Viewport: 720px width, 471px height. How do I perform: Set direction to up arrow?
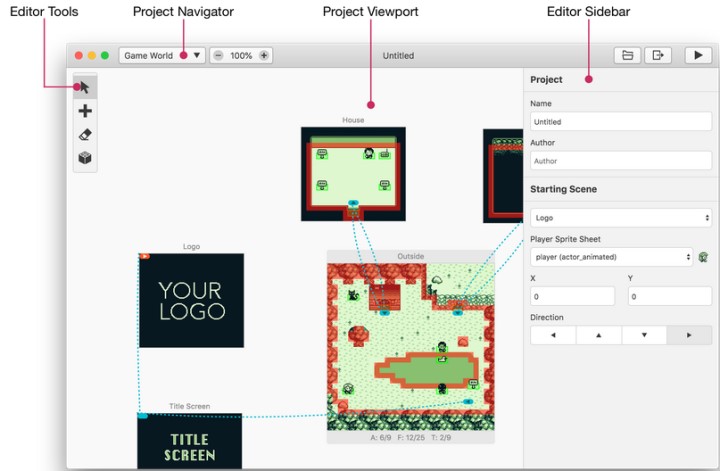[598, 336]
